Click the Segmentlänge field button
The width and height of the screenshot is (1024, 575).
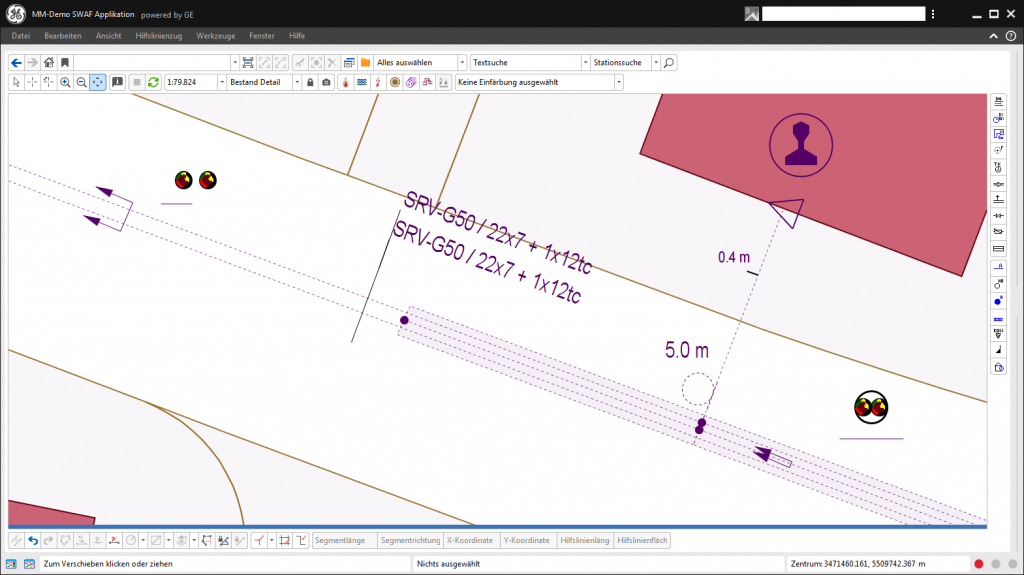point(343,540)
